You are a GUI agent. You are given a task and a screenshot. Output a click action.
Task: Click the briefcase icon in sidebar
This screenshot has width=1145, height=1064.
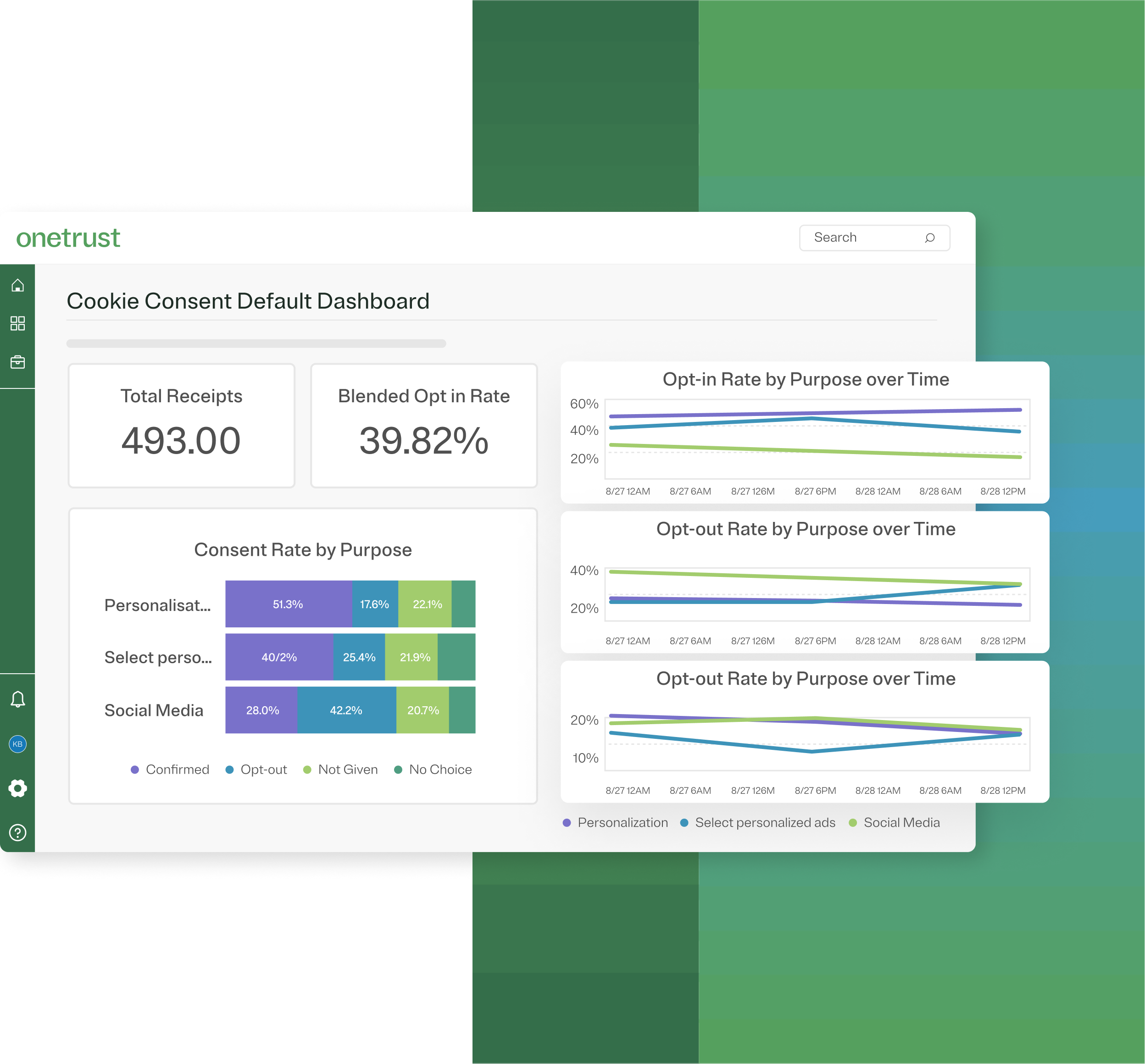[17, 361]
